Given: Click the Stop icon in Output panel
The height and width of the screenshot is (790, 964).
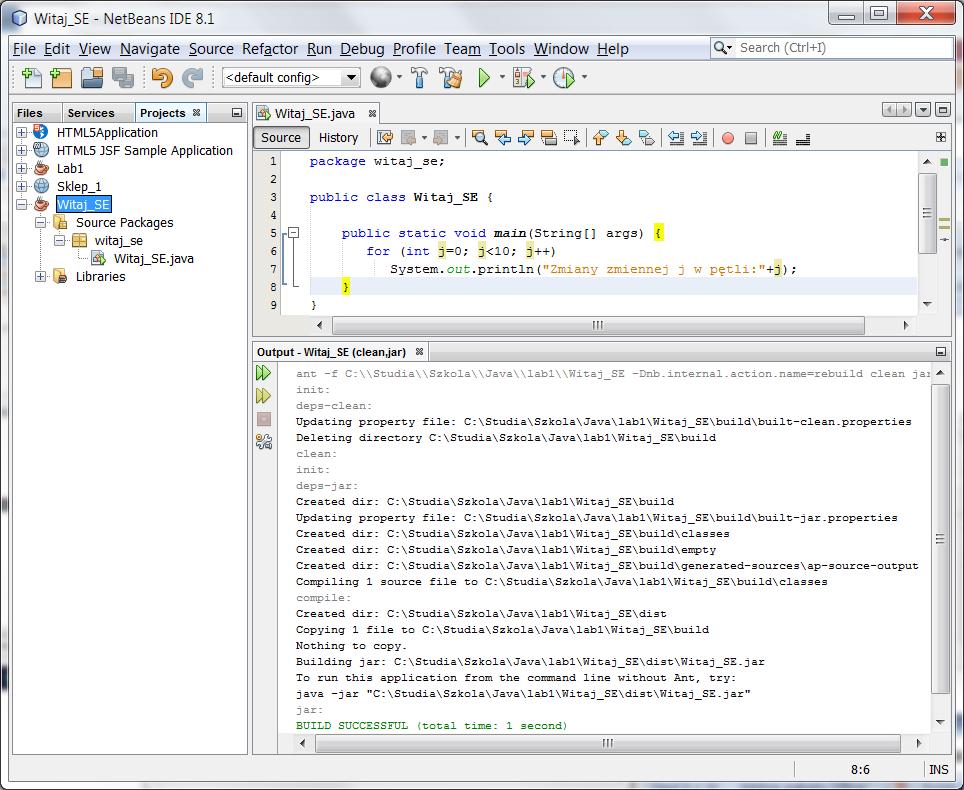Looking at the screenshot, I should 264,419.
